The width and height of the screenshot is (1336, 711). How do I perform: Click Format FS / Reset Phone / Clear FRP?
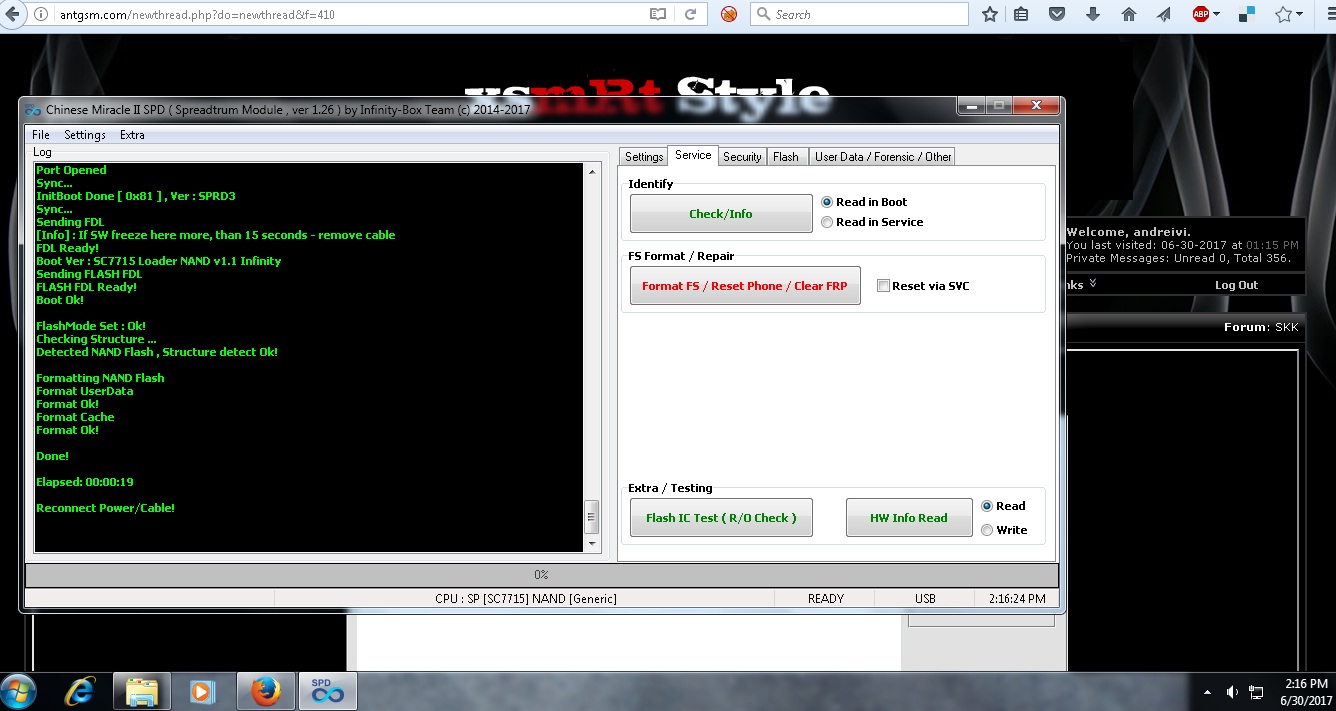tap(745, 286)
